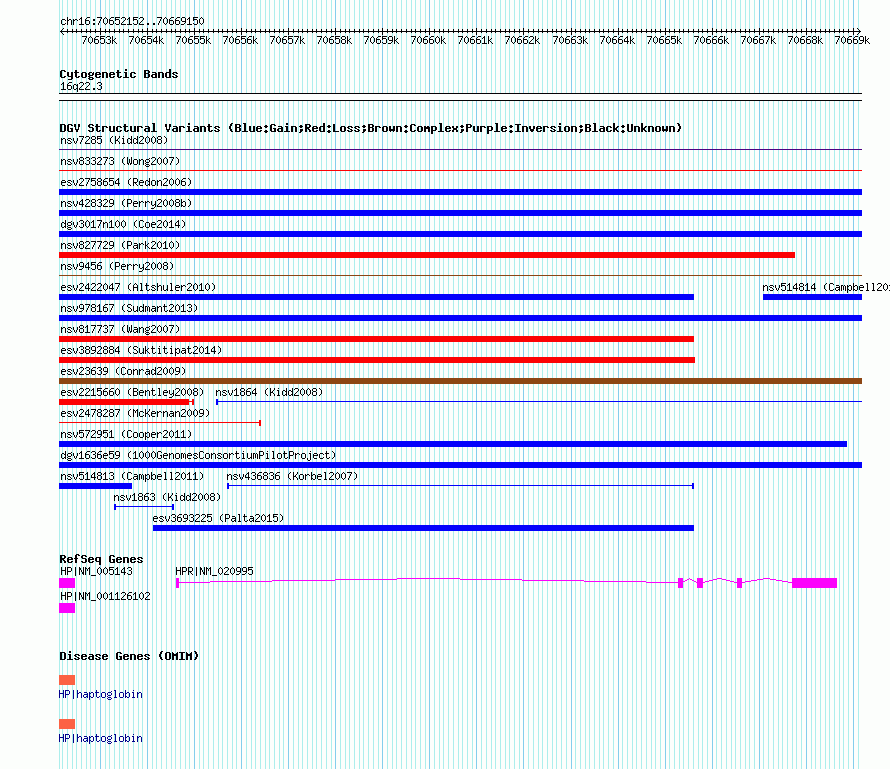Click the chr16:70652152..70669150 coordinate label
The height and width of the screenshot is (769, 890).
[x=132, y=21]
